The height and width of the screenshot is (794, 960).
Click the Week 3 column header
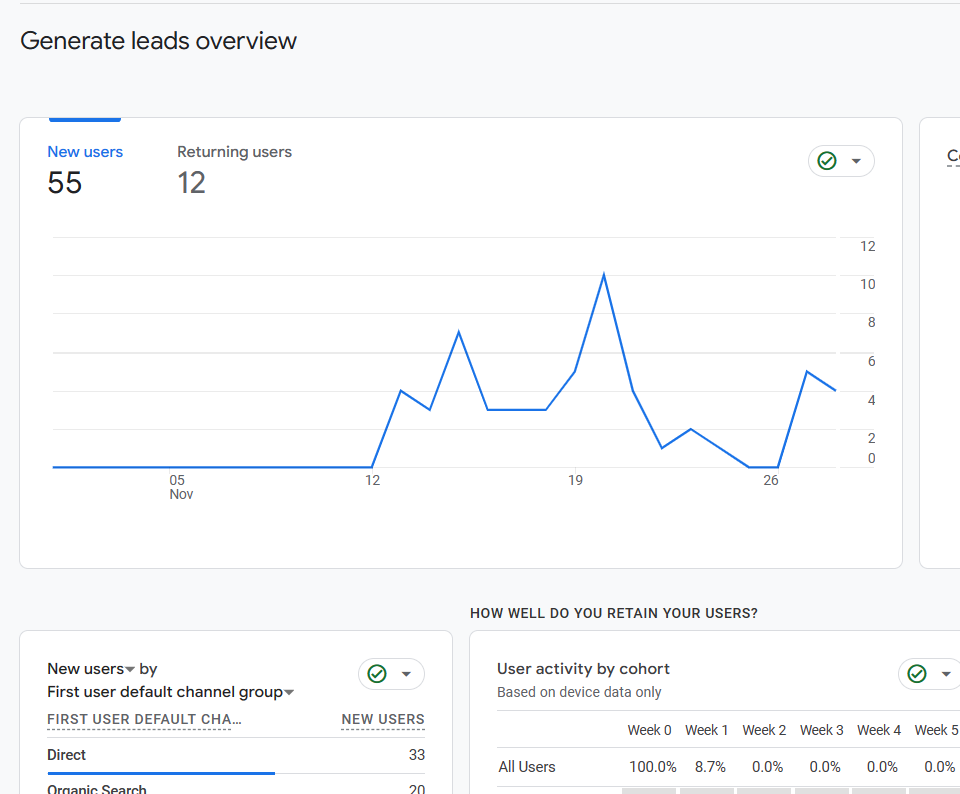pyautogui.click(x=822, y=730)
